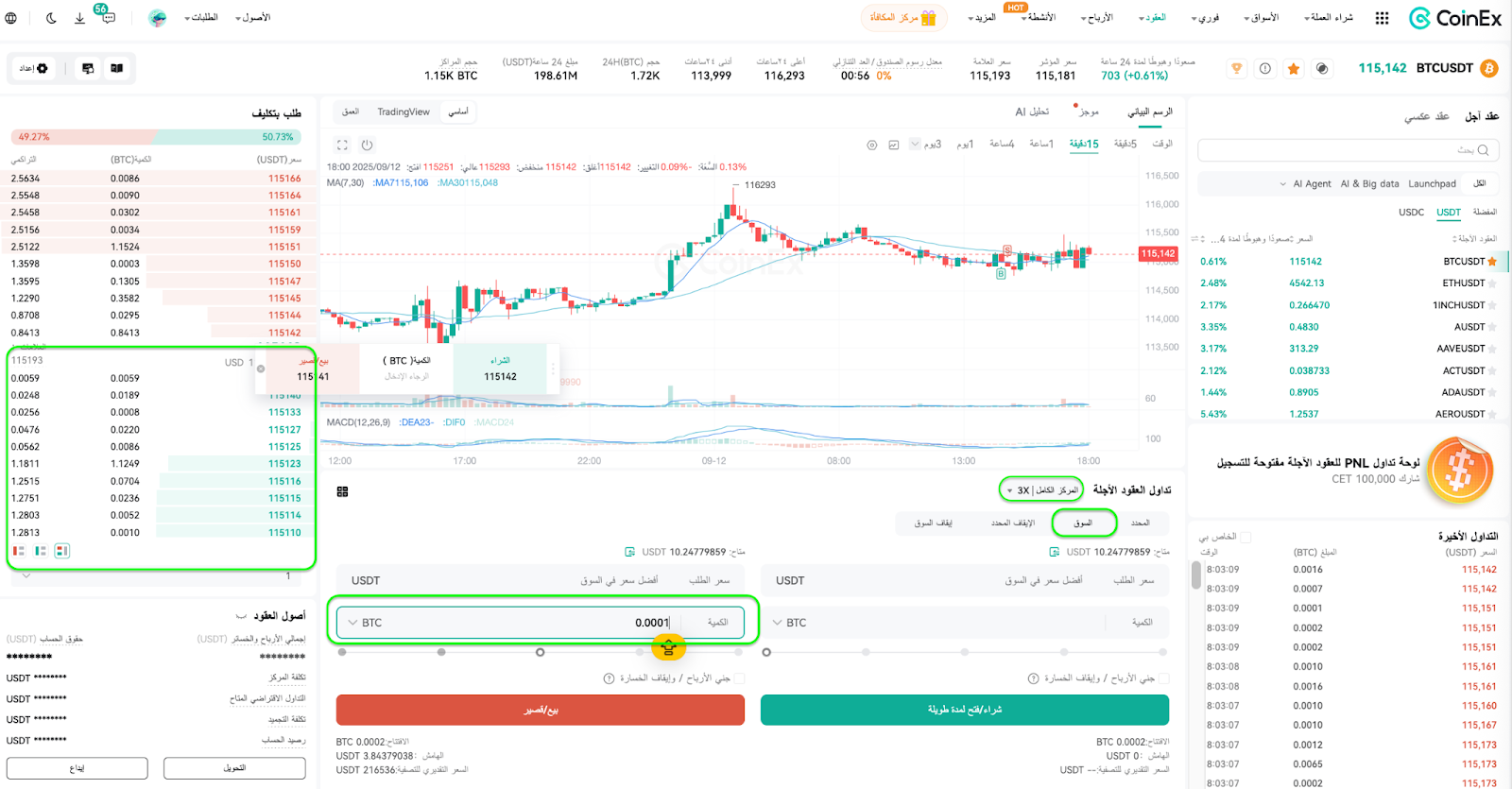This screenshot has height=789, width=1512.
Task: Toggle dark mode with the moon icon
Action: pos(51,18)
